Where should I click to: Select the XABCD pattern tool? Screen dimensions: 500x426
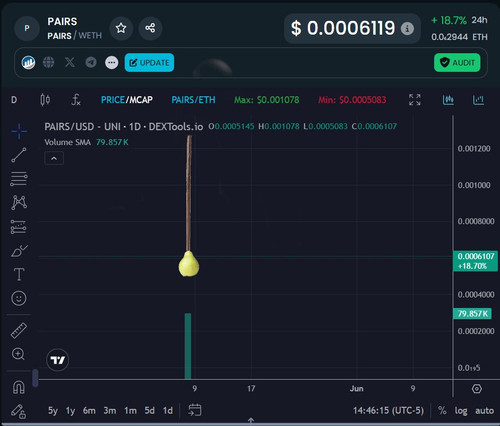click(x=19, y=202)
